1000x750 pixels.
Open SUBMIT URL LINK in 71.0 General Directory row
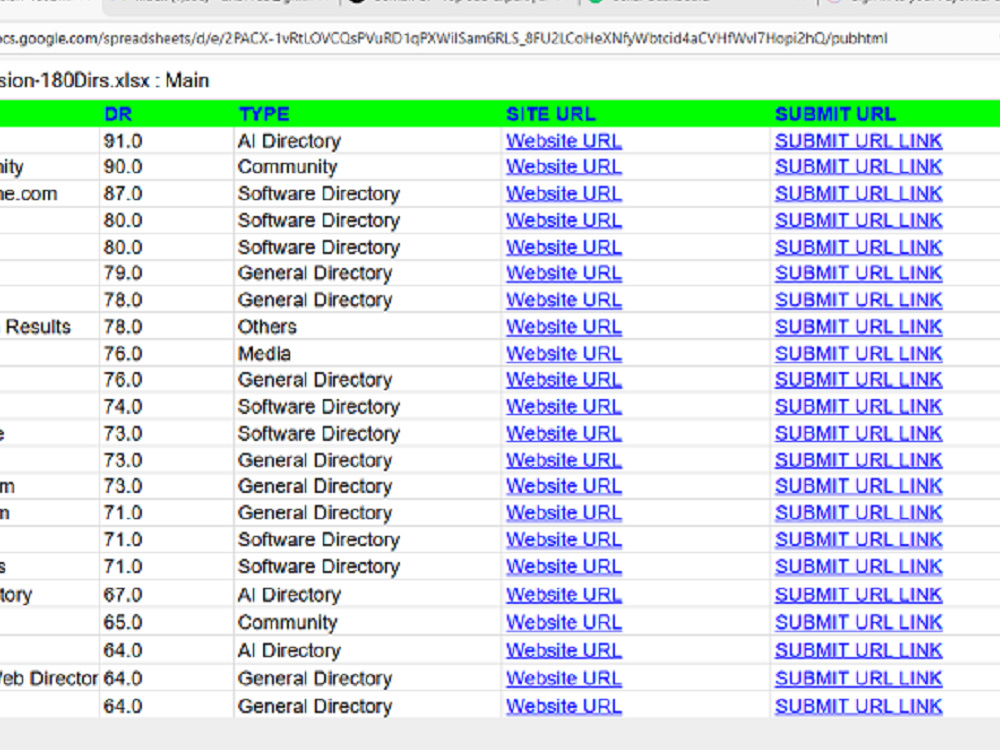[858, 513]
